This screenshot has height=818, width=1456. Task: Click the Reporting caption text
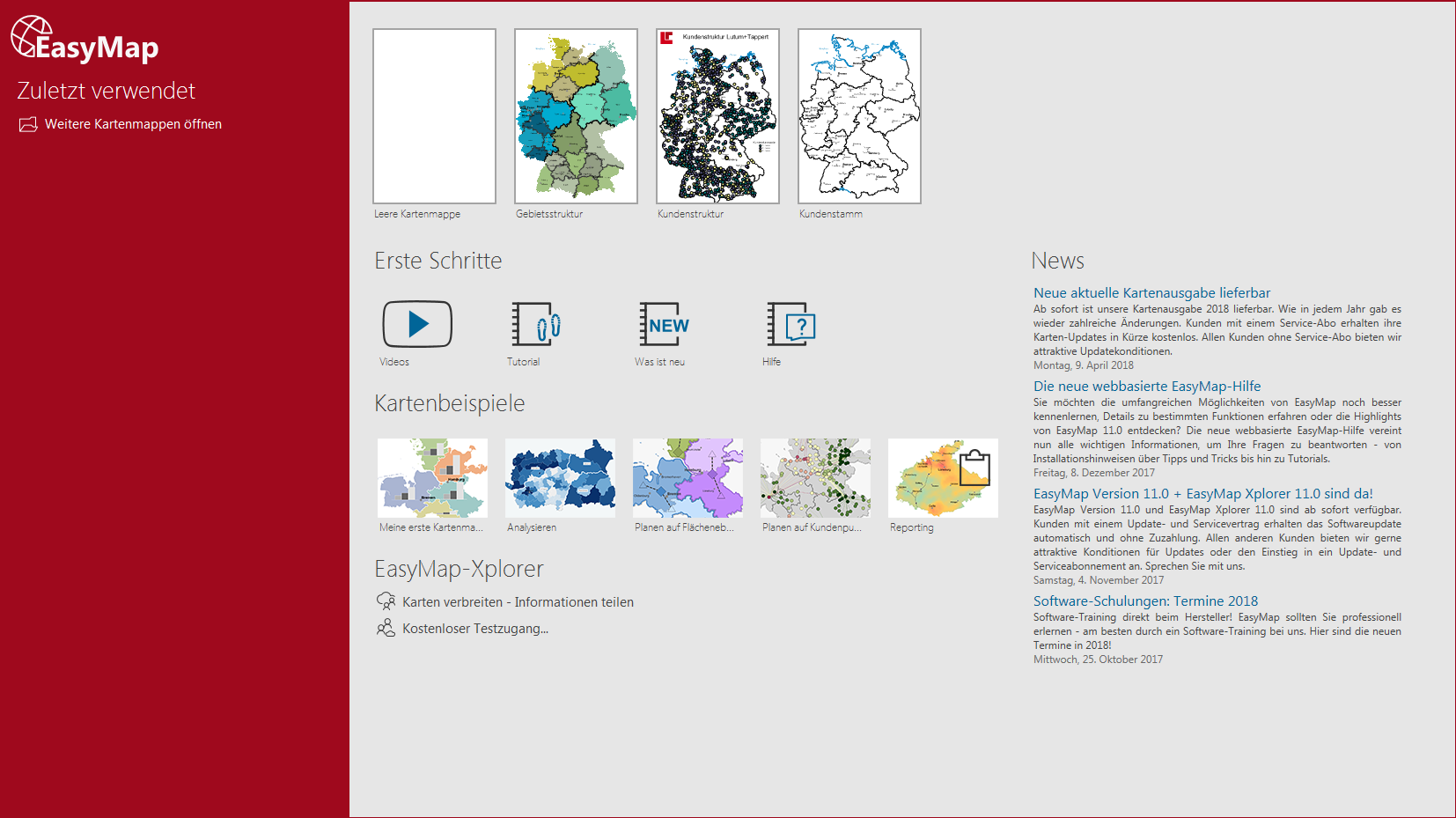[x=911, y=527]
